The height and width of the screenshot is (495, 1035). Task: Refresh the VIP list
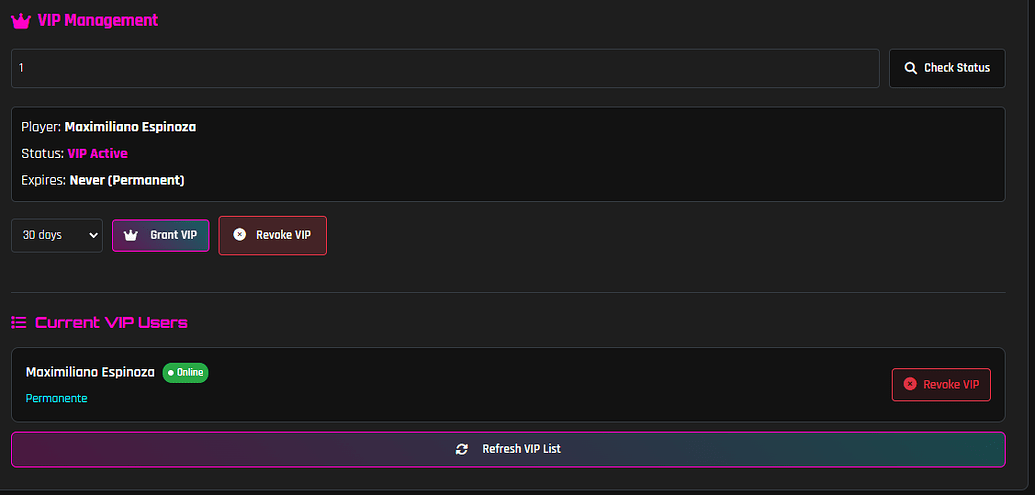pos(508,449)
